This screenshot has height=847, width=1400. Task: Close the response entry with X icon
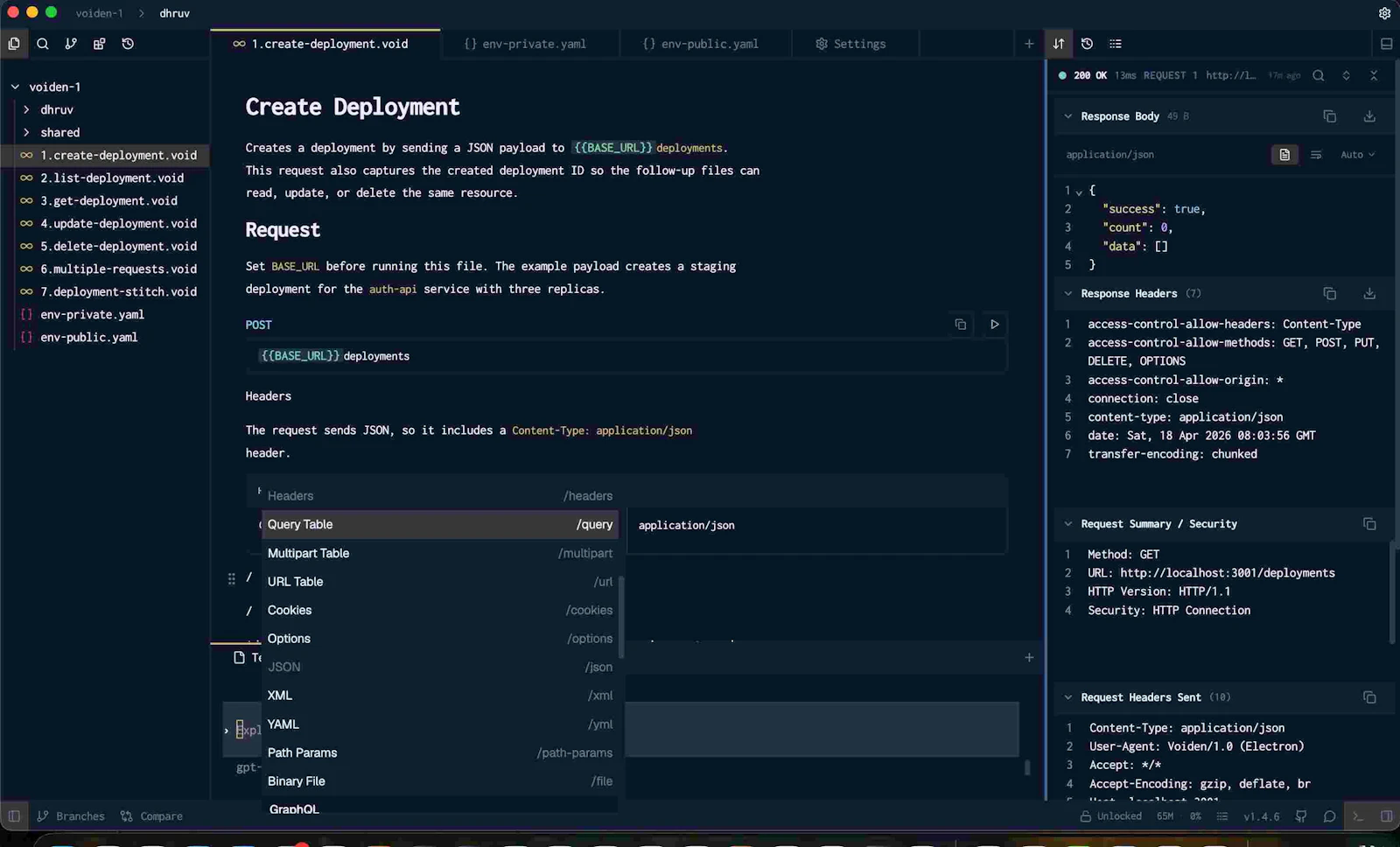tap(1374, 75)
